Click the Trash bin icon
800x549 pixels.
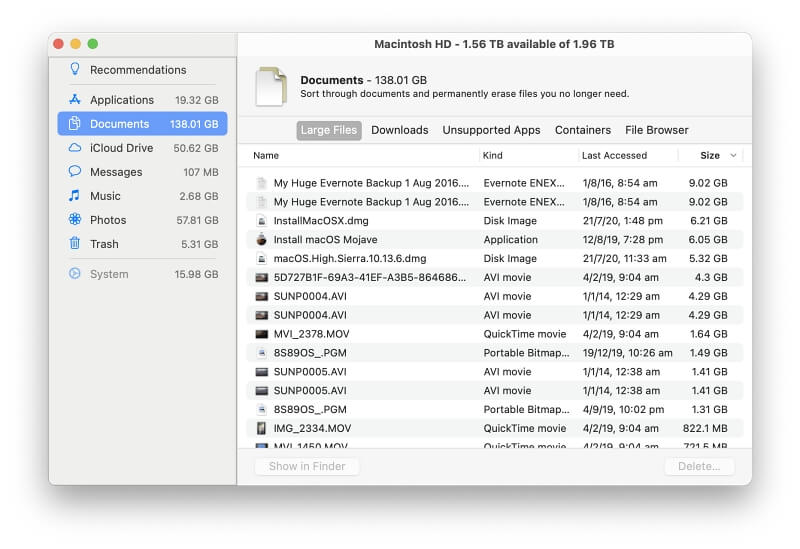click(x=74, y=243)
